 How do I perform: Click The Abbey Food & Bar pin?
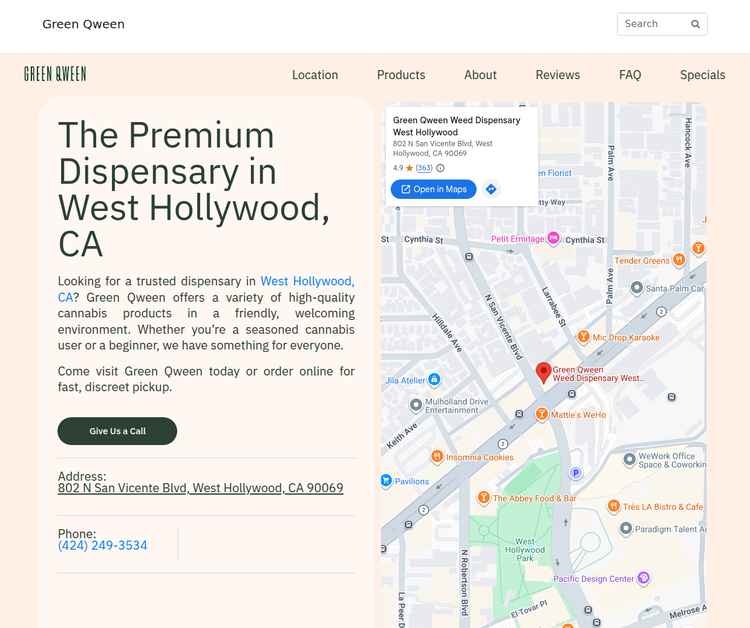click(484, 497)
